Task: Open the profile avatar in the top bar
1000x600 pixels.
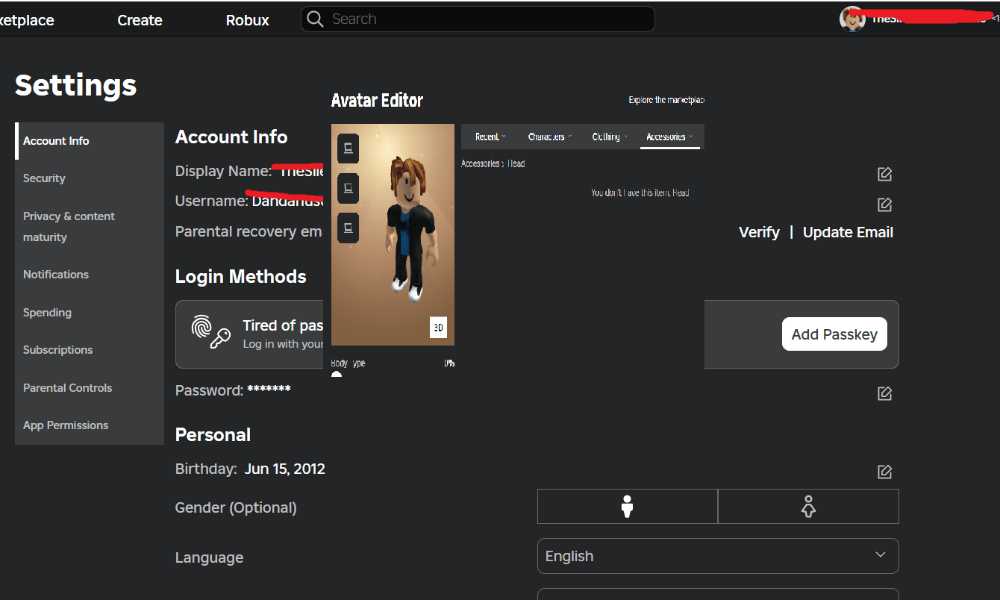Action: click(x=852, y=18)
